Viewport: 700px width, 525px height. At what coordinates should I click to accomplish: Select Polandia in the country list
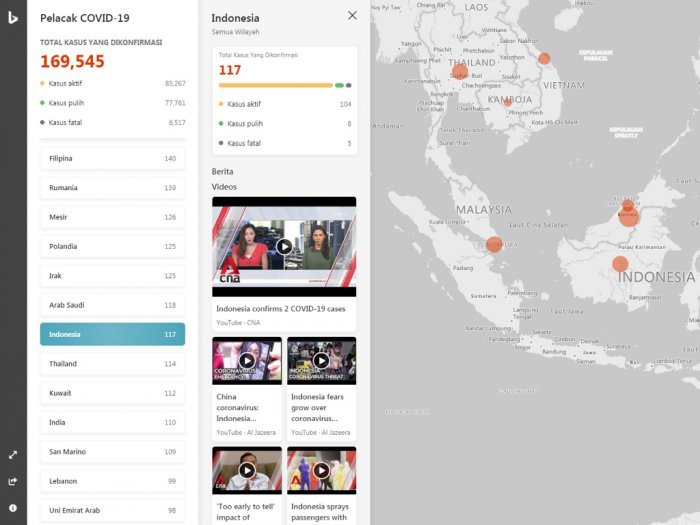(x=112, y=246)
